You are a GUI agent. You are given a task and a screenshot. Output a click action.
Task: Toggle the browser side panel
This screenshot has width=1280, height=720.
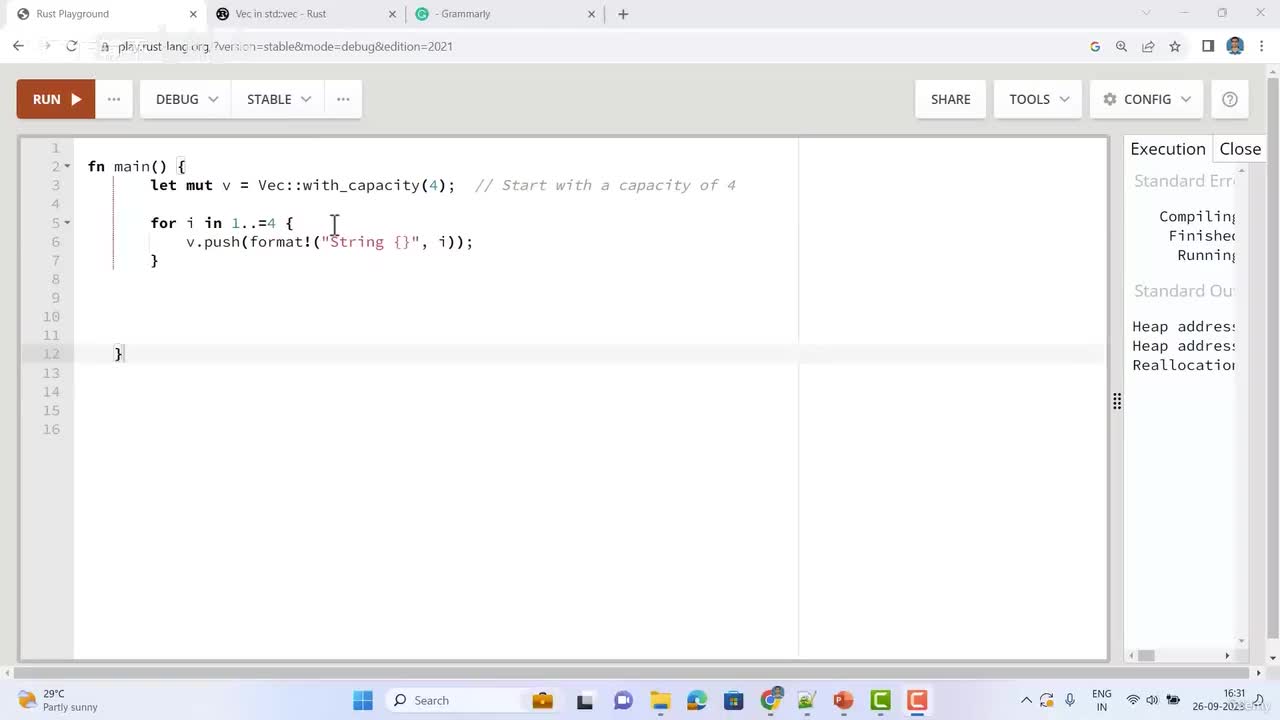click(x=1208, y=46)
